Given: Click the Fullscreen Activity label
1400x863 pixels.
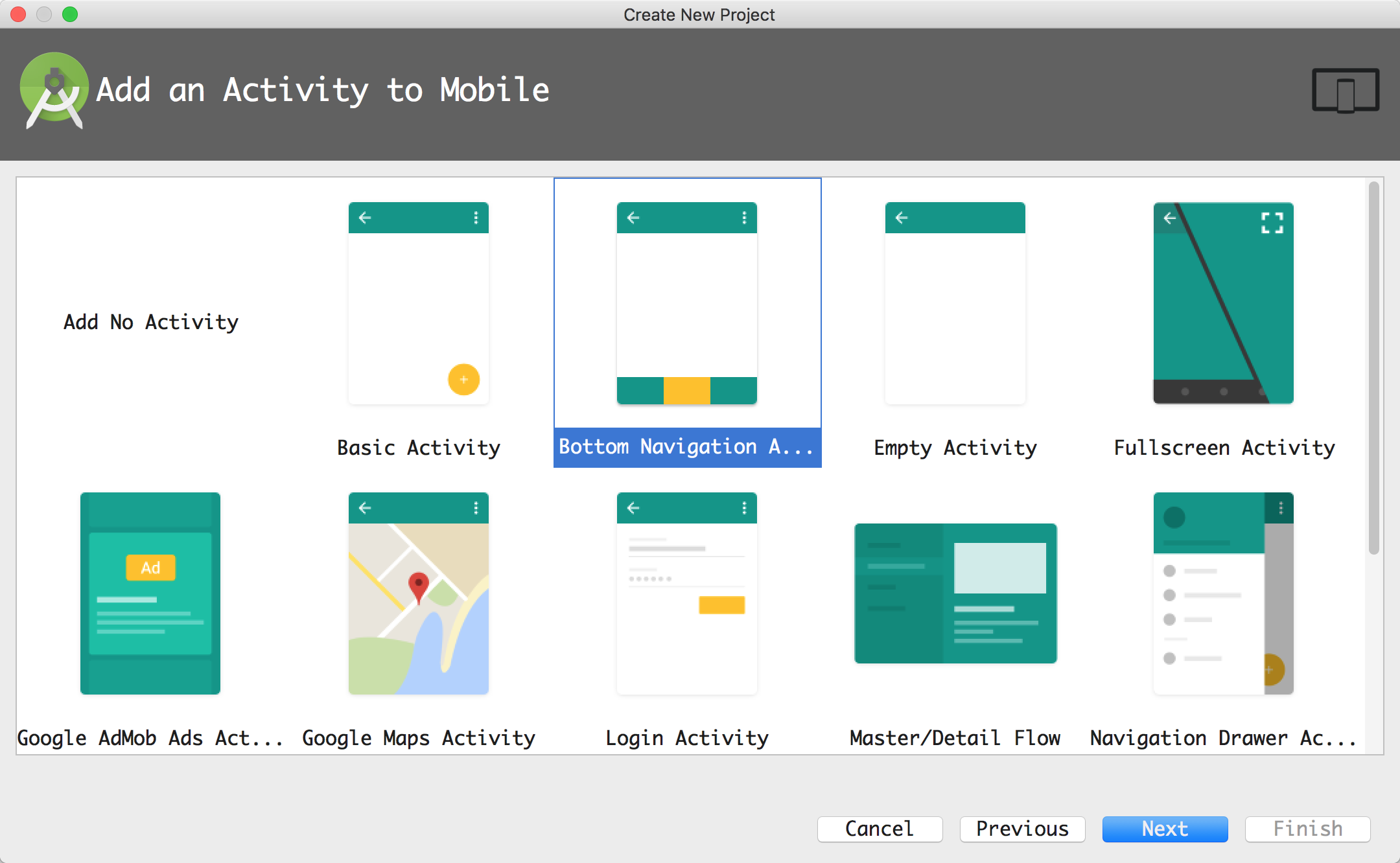Looking at the screenshot, I should (x=1224, y=448).
